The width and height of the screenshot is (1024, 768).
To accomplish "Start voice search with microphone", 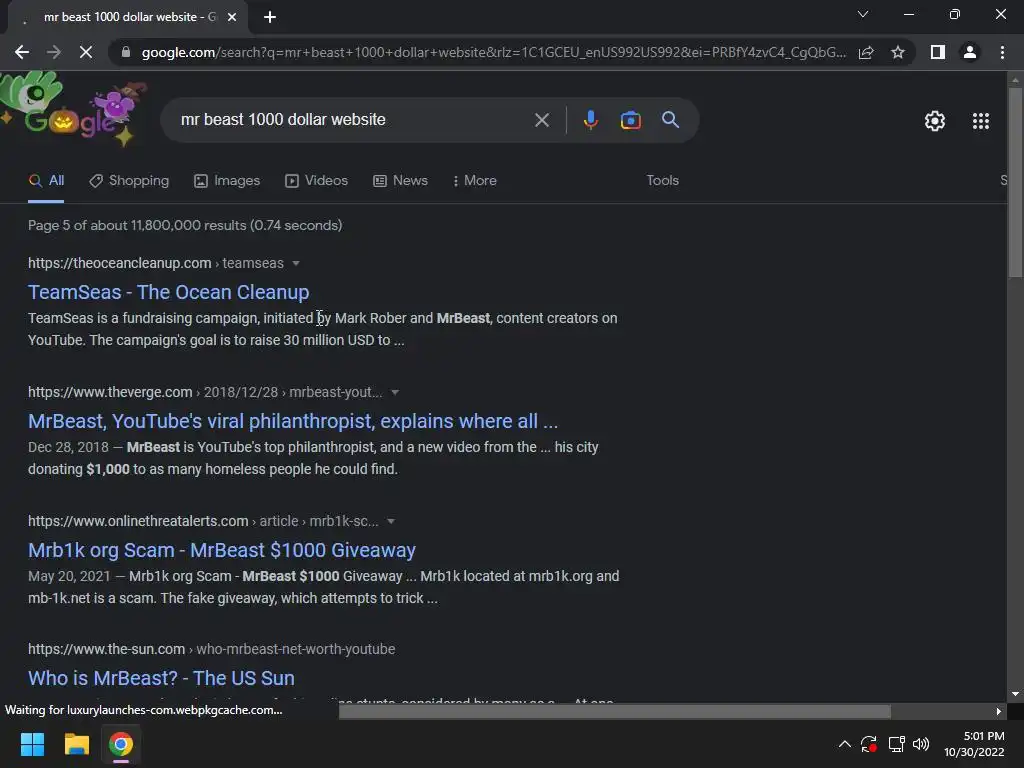I will [x=590, y=120].
